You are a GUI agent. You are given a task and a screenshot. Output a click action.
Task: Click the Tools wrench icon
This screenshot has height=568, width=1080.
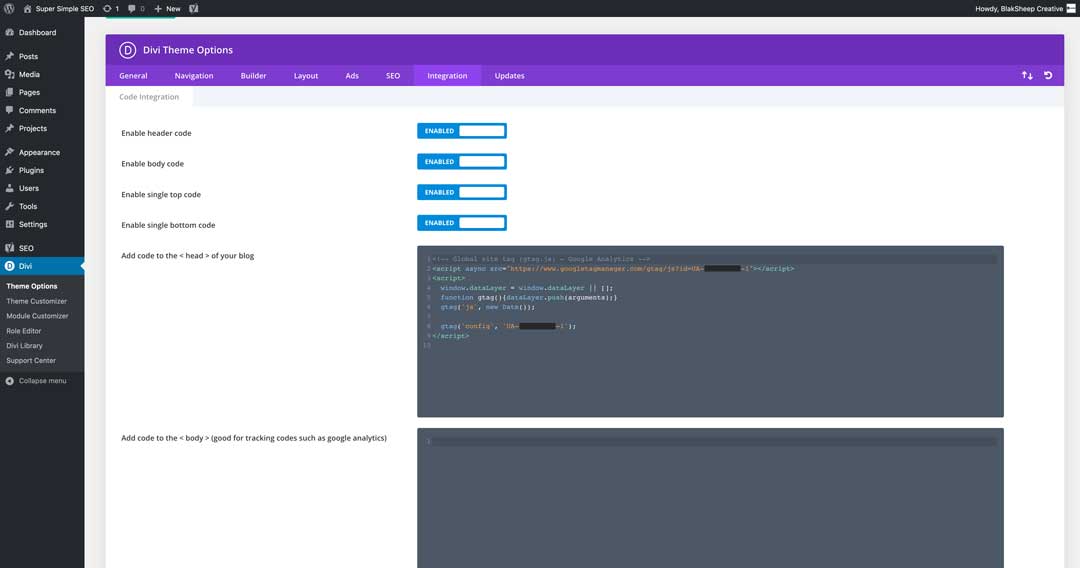(10, 207)
